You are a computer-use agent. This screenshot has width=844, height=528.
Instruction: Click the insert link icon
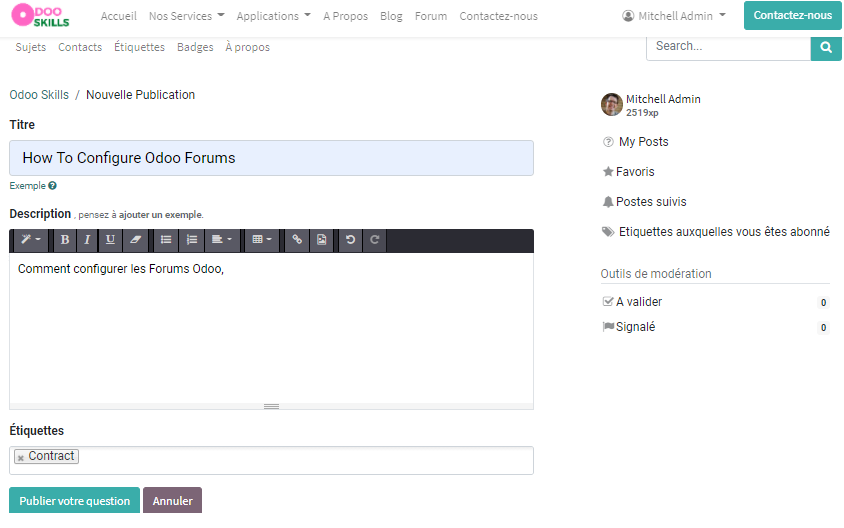point(297,240)
